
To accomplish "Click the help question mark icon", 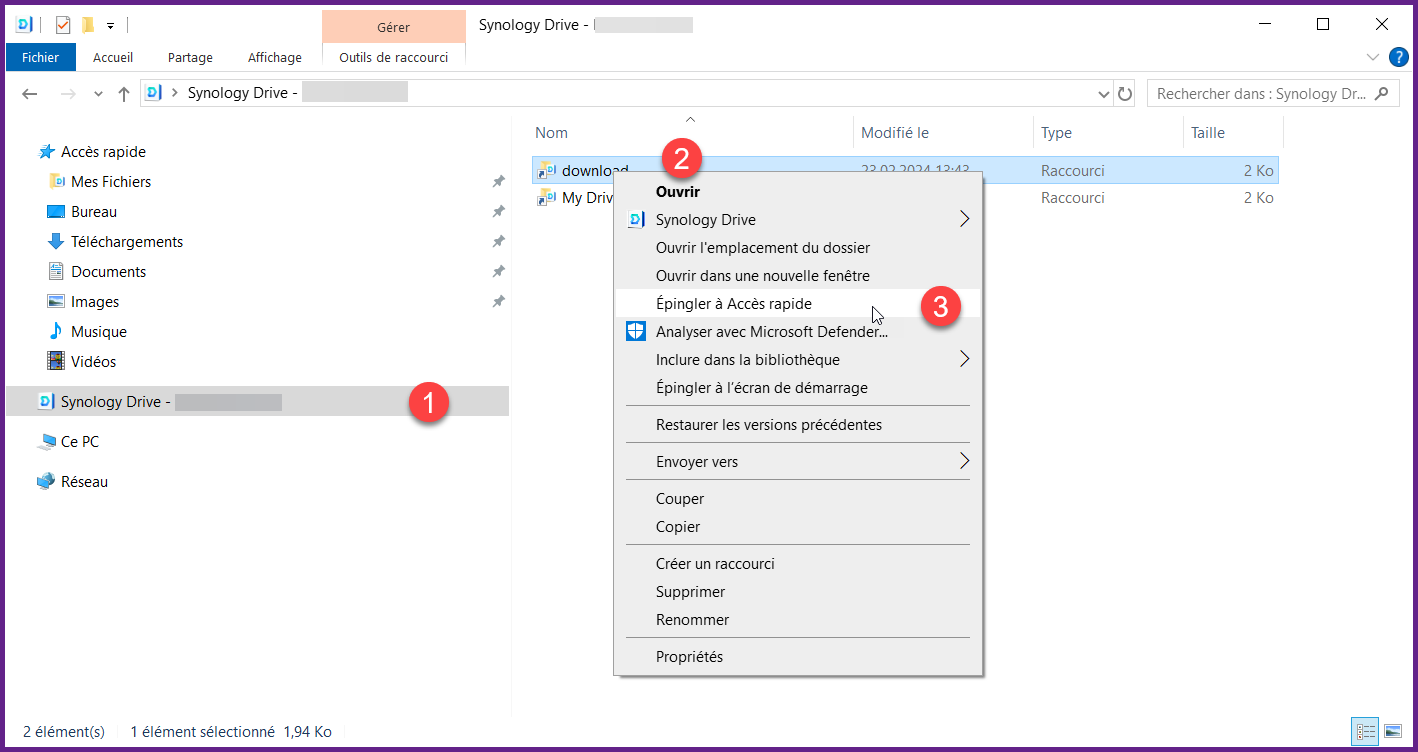I will [1398, 56].
